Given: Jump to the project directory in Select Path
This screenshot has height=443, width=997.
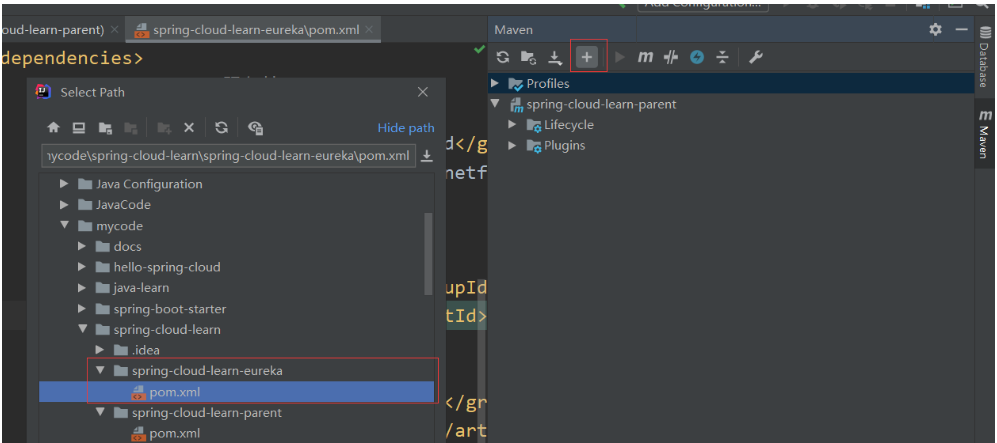Looking at the screenshot, I should point(105,128).
